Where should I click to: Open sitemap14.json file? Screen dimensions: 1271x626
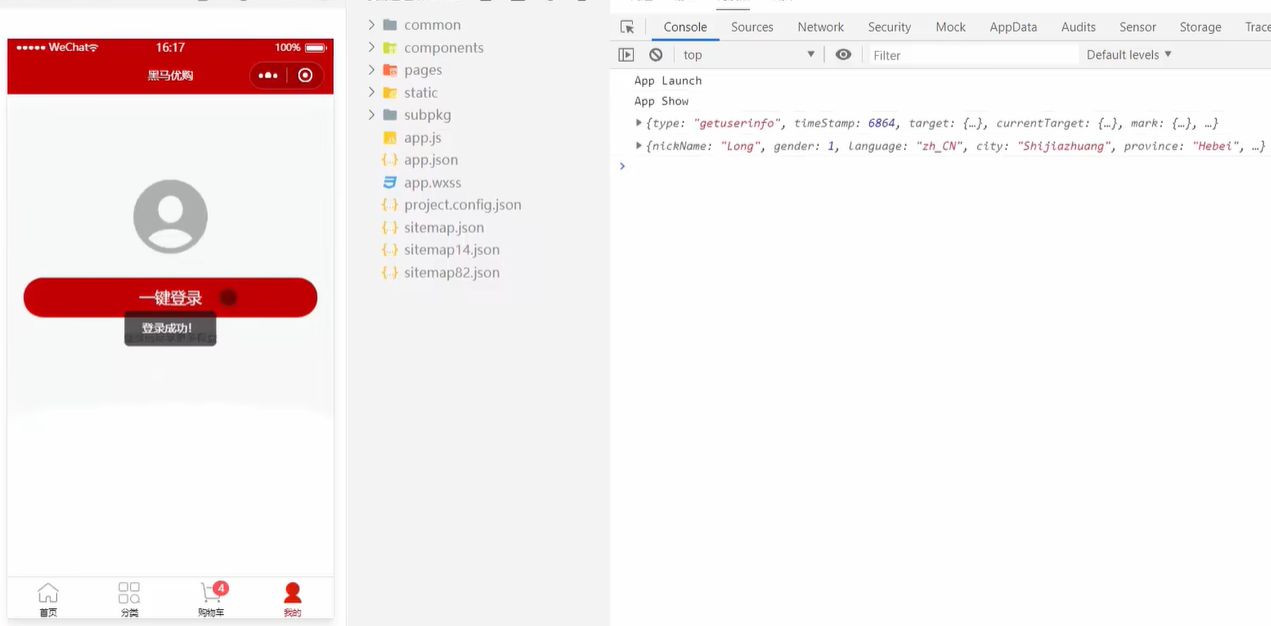[452, 249]
